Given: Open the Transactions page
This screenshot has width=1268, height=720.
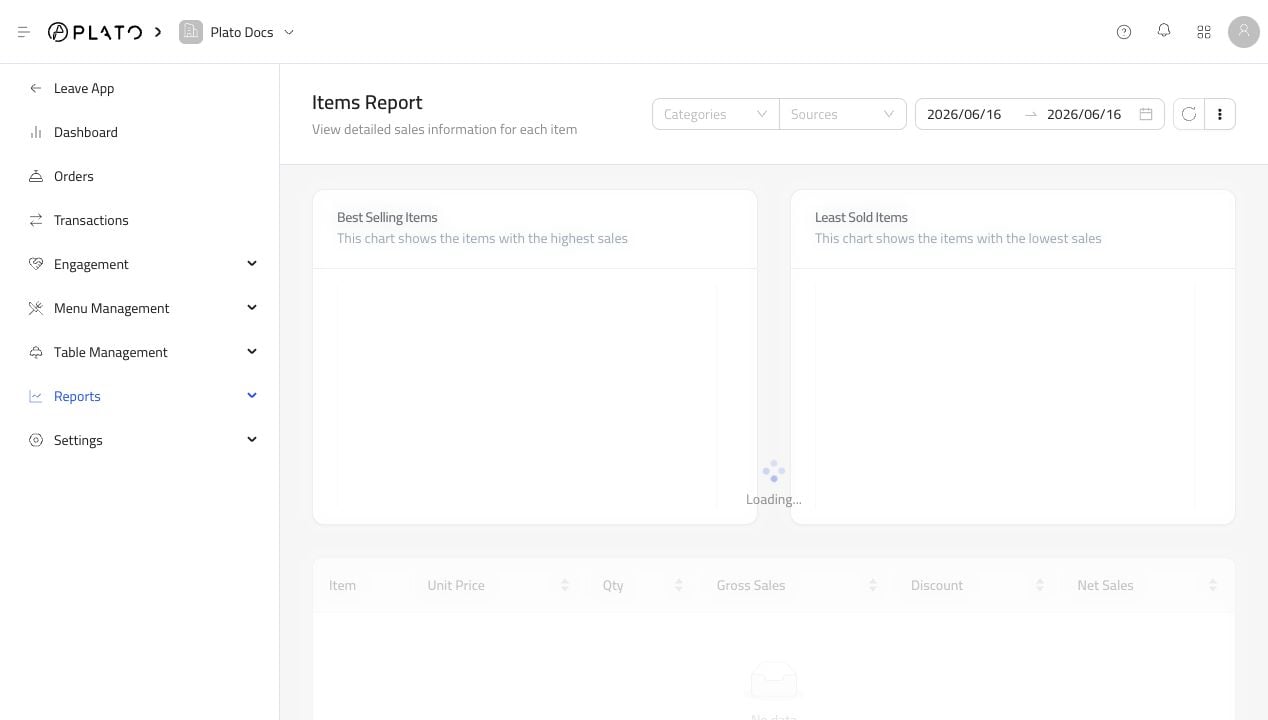Looking at the screenshot, I should coord(91,220).
